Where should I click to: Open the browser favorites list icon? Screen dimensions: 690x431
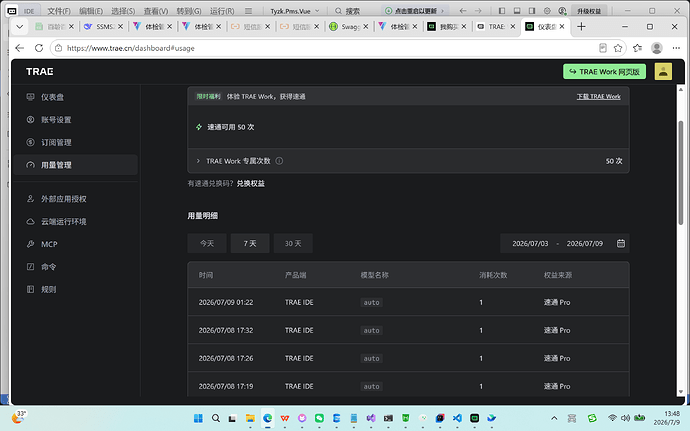click(637, 48)
